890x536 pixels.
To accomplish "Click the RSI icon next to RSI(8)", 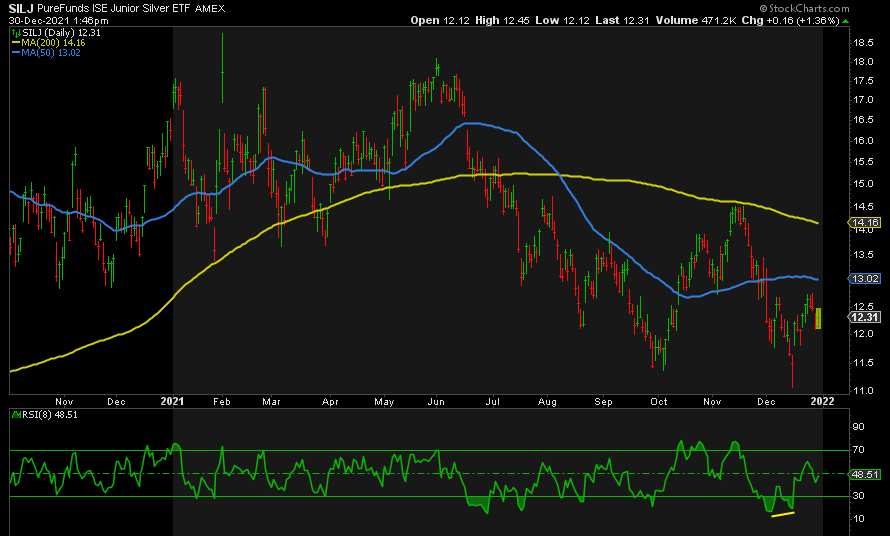I will (16, 415).
